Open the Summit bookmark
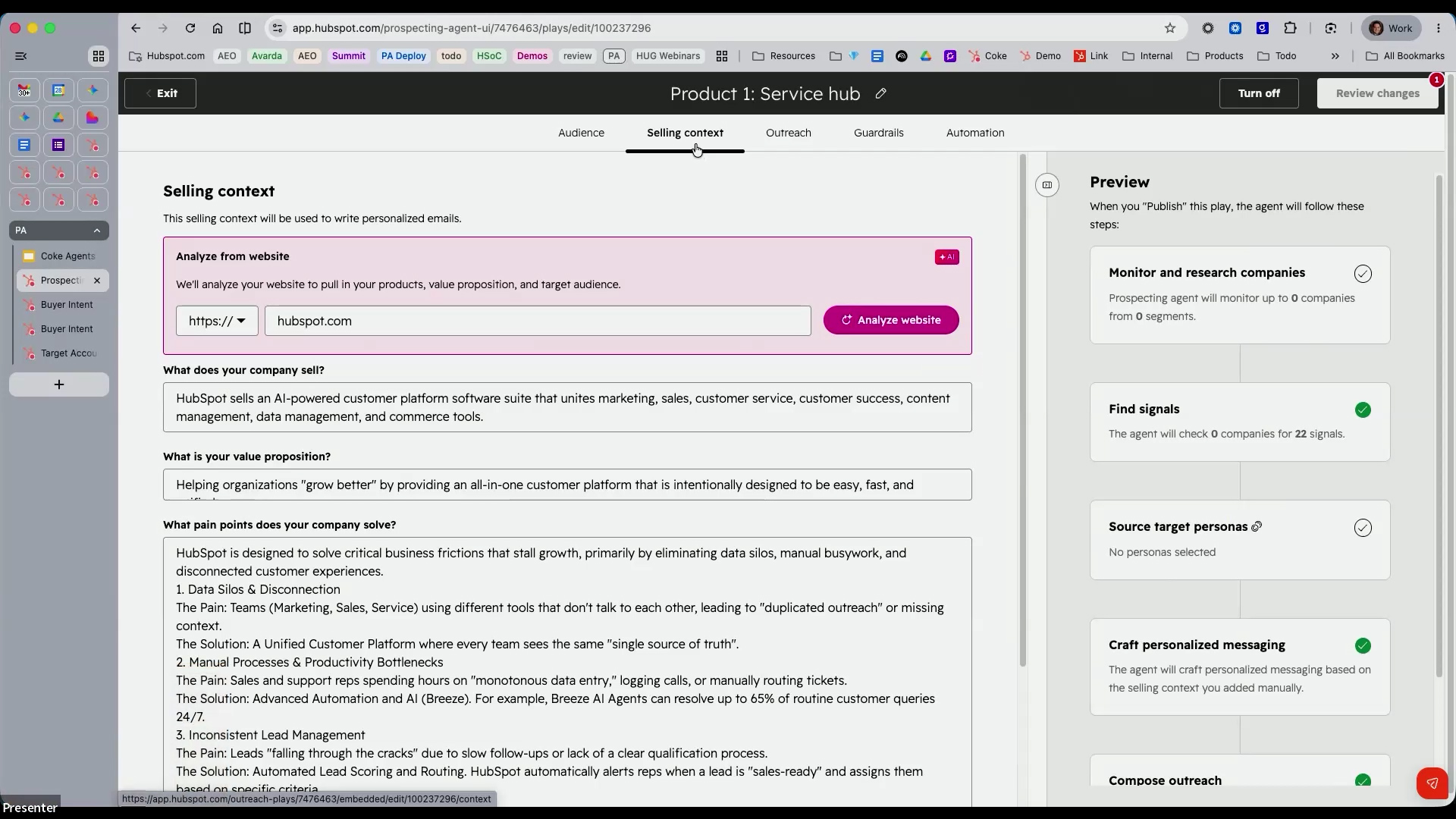 [348, 56]
